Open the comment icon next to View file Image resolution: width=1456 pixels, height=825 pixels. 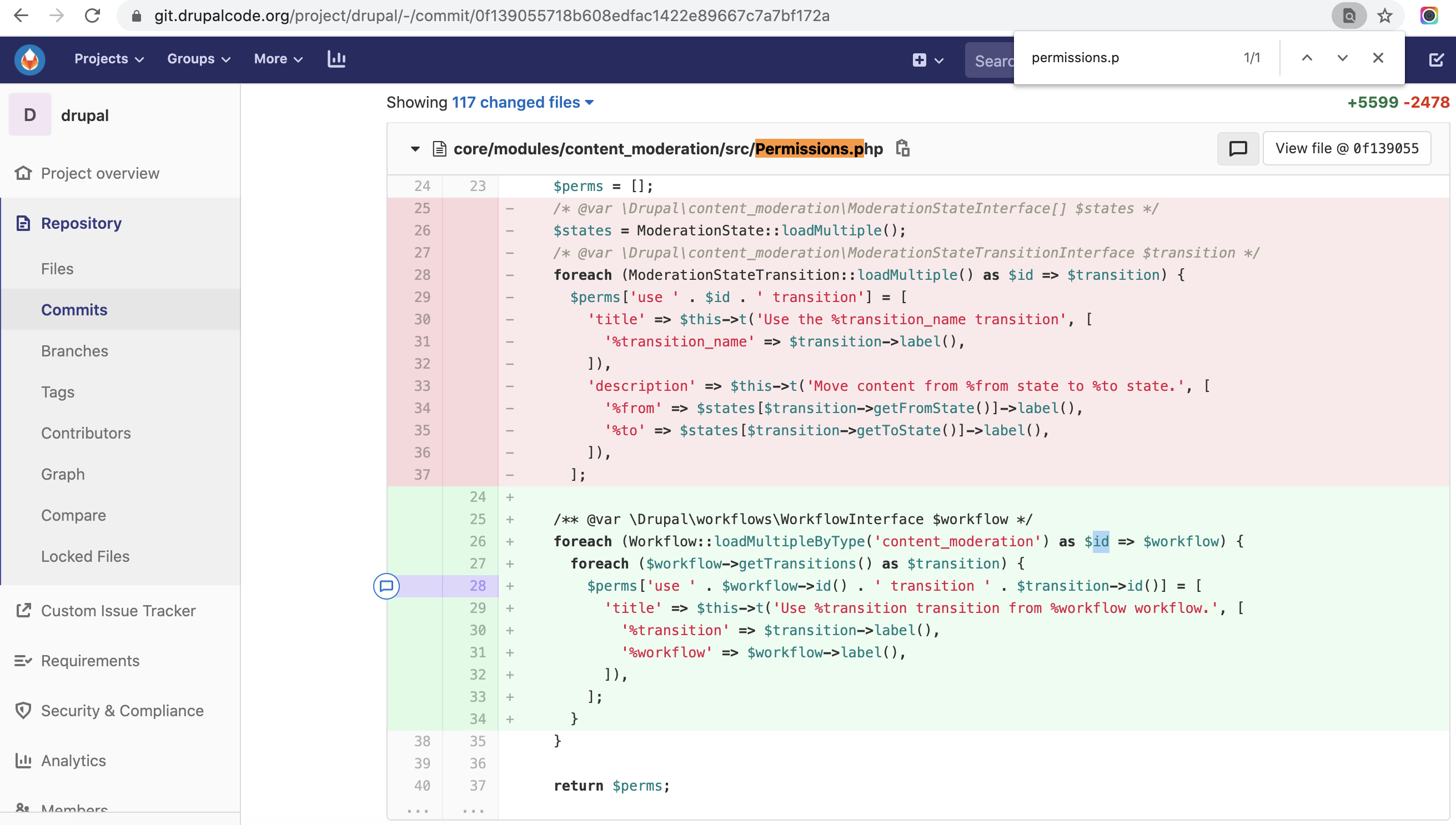[1237, 148]
